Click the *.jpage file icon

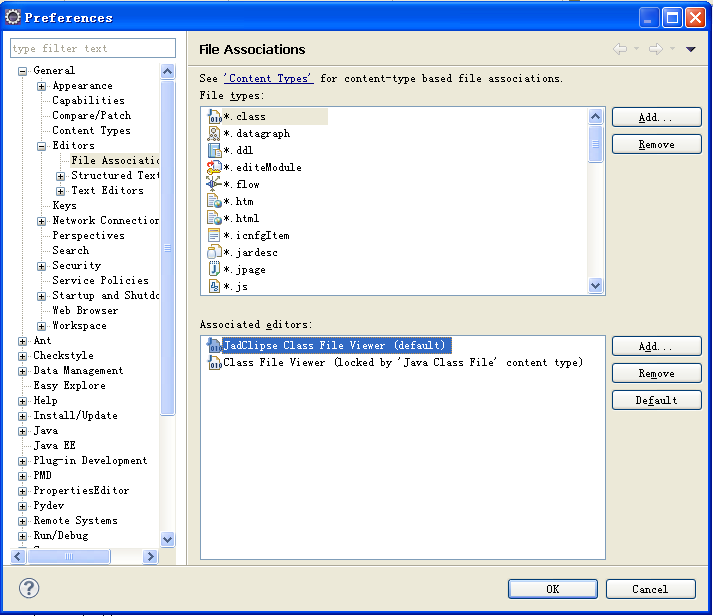pos(214,270)
